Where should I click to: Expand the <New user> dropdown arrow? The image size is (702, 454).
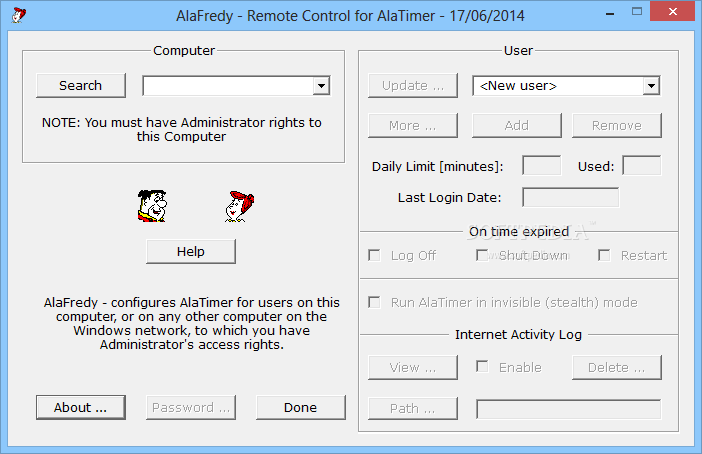click(651, 86)
